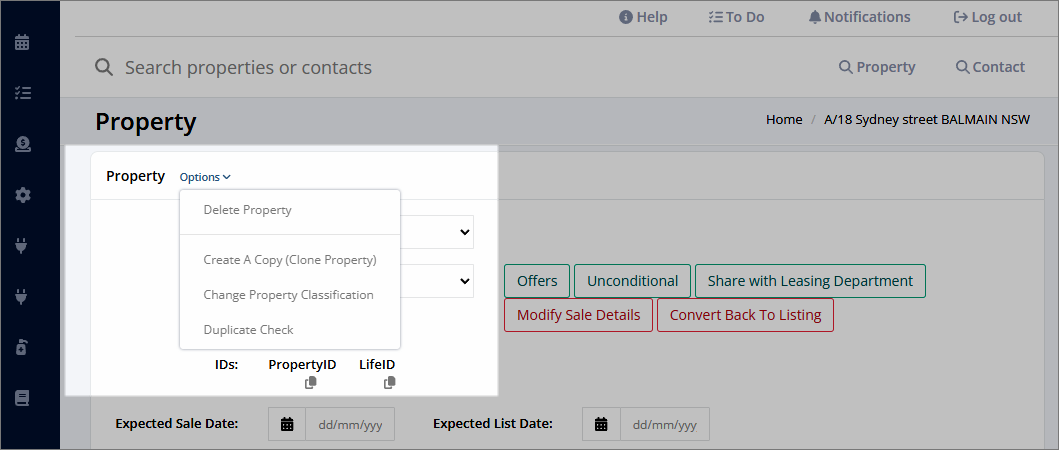Collapse the Options dropdown next to Property
Viewport: 1059px width, 450px height.
pyautogui.click(x=205, y=177)
